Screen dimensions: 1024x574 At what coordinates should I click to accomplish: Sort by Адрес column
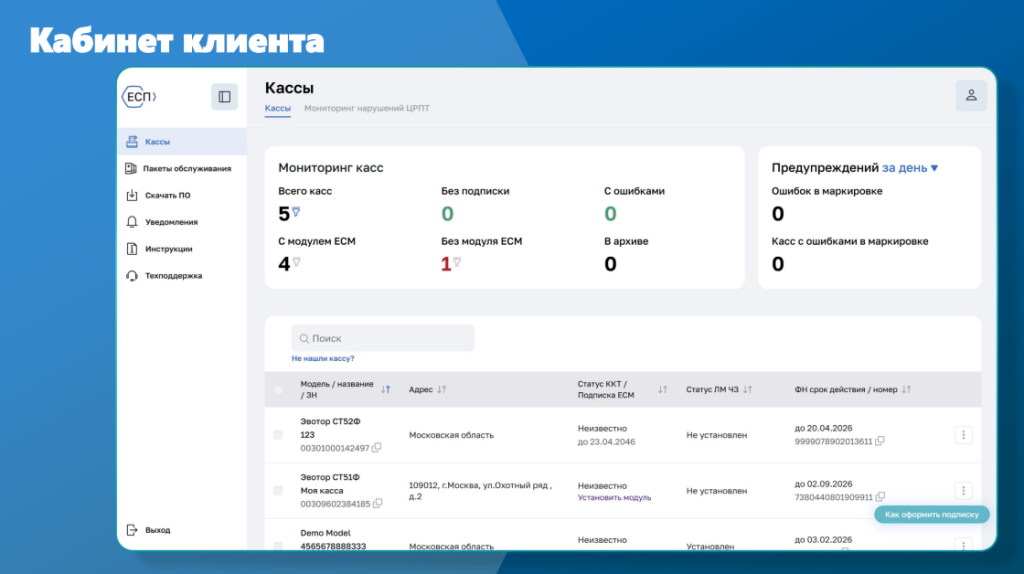tap(442, 389)
